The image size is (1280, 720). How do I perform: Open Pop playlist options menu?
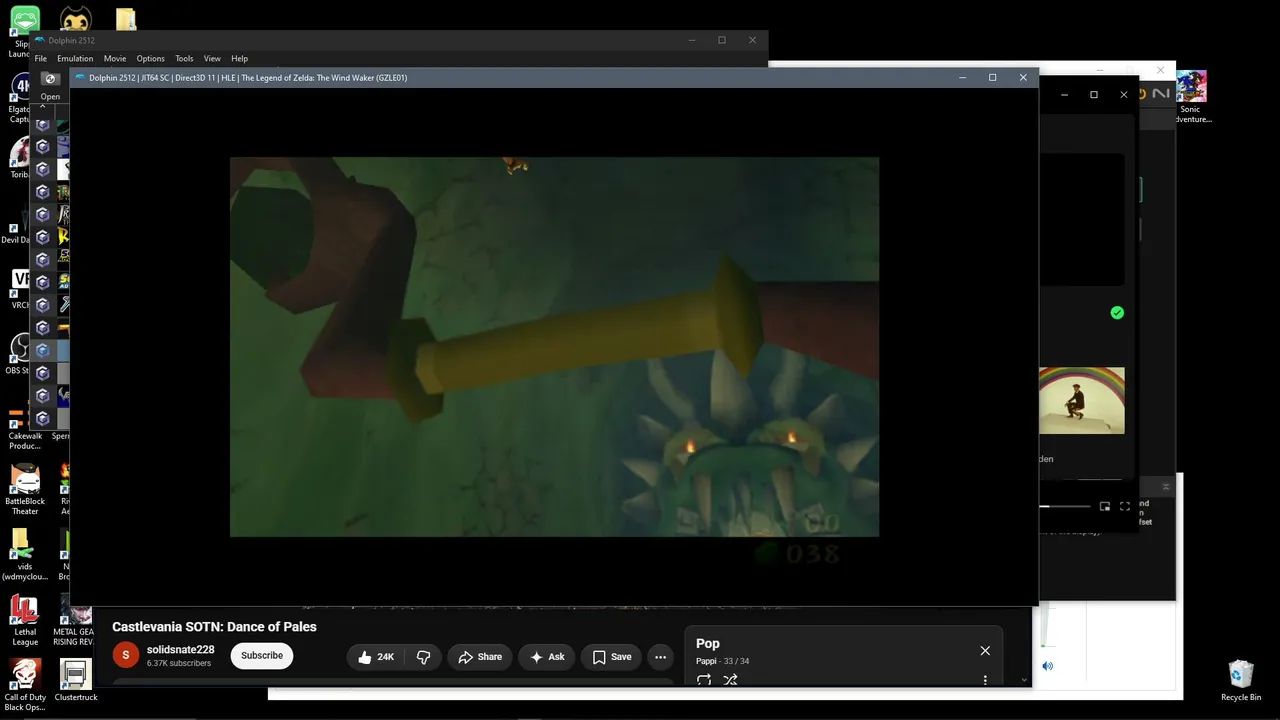point(985,680)
